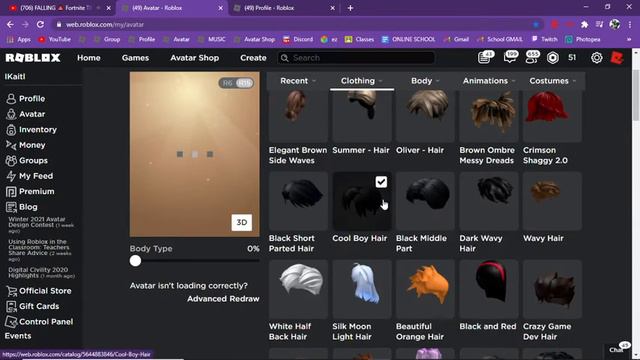The height and width of the screenshot is (360, 640).
Task: Select Dark Wavy Hair thumbnail
Action: 489,201
